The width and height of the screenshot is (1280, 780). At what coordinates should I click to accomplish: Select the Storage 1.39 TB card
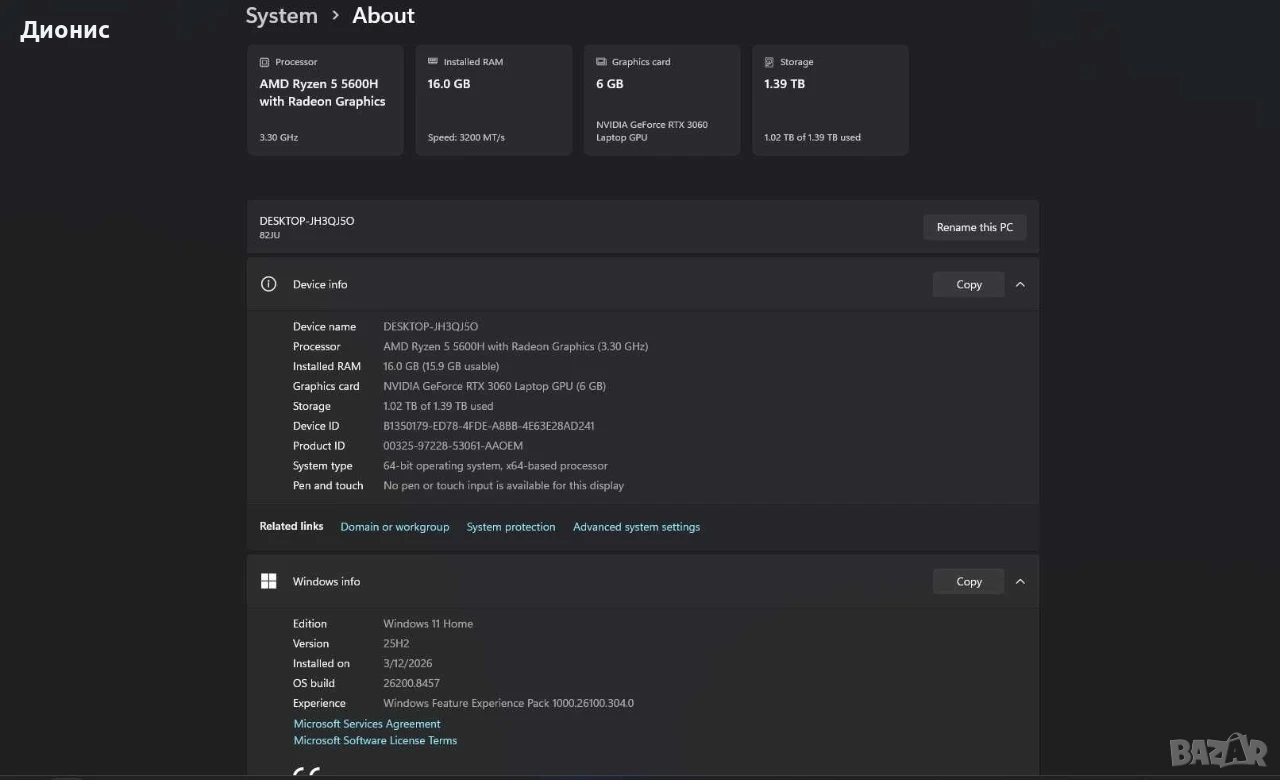[x=830, y=100]
